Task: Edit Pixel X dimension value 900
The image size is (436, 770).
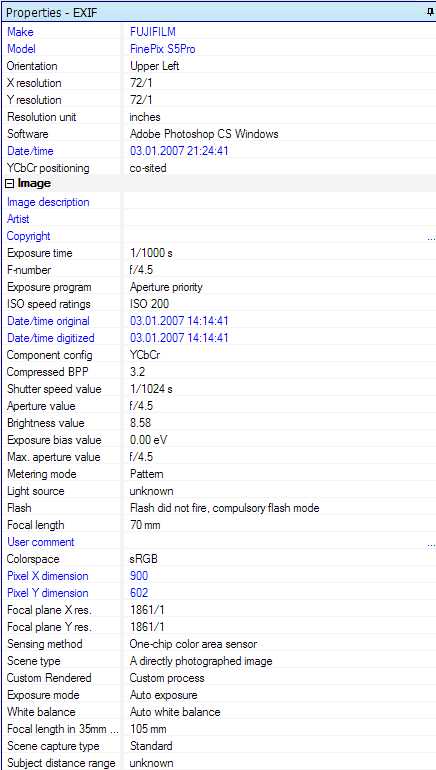Action: pyautogui.click(x=139, y=576)
